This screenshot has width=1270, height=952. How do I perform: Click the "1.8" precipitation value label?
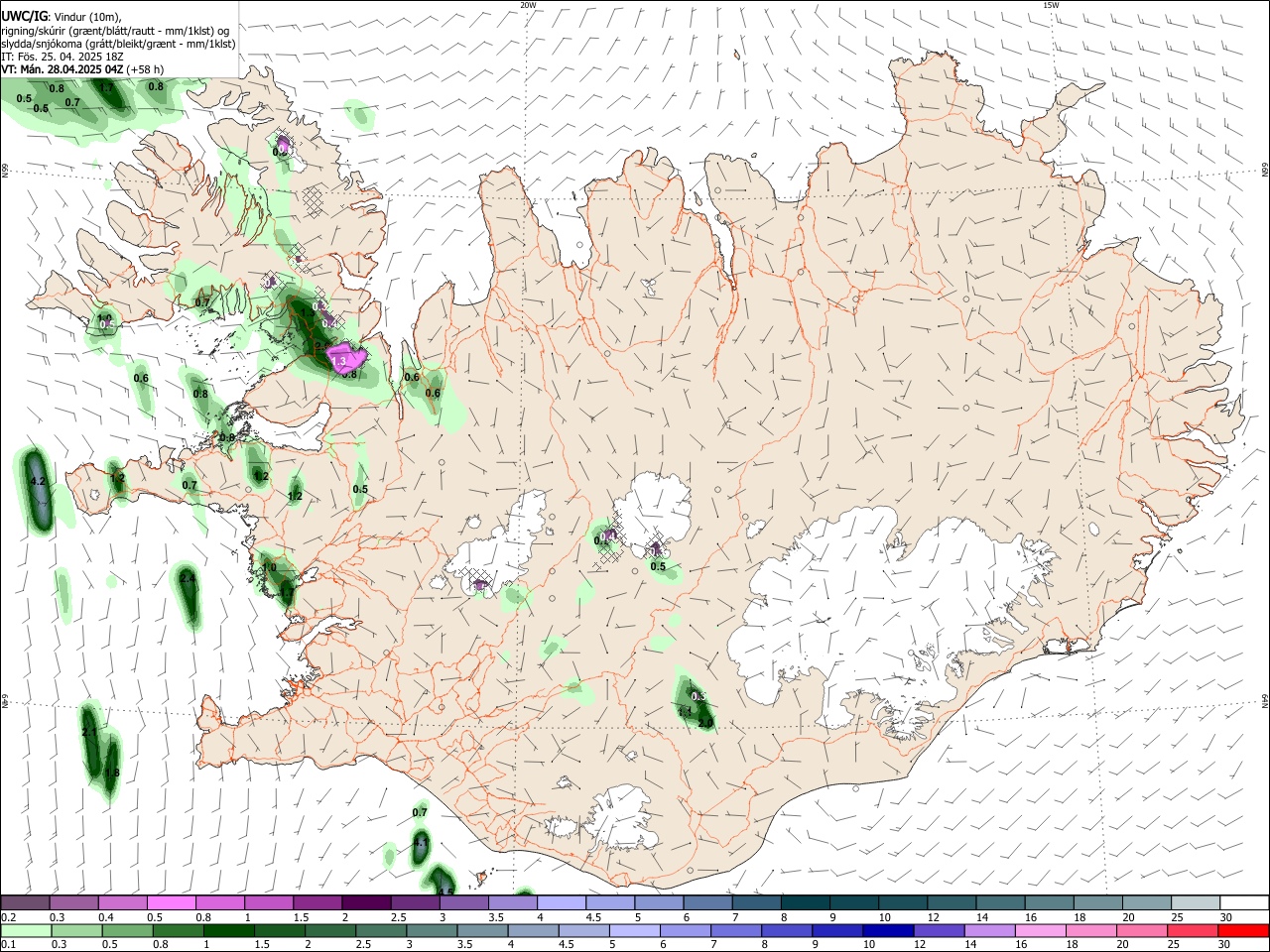pyautogui.click(x=112, y=773)
